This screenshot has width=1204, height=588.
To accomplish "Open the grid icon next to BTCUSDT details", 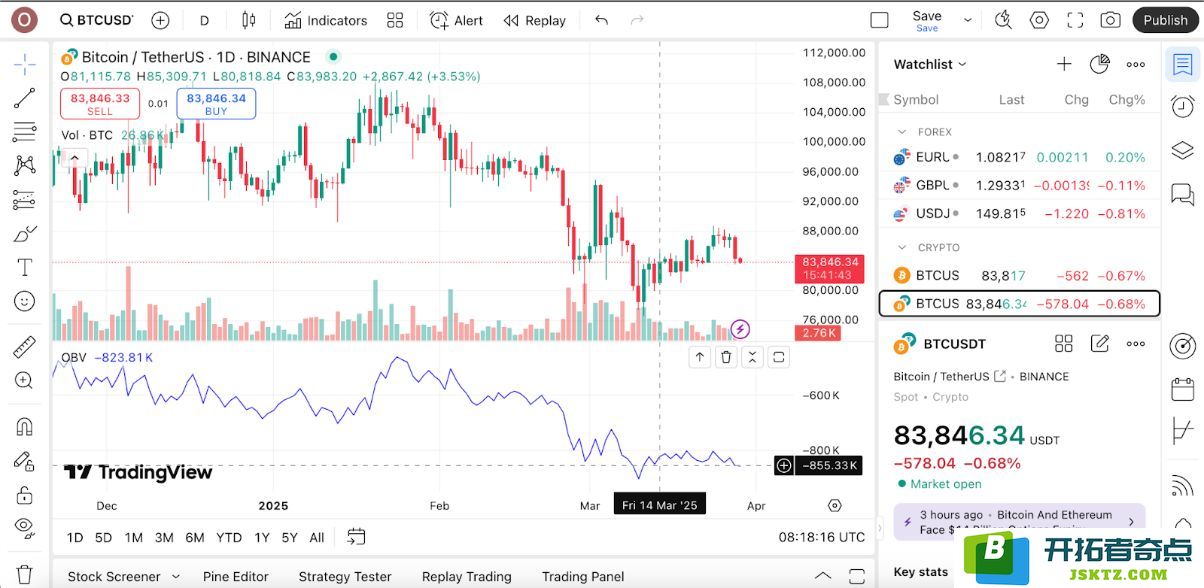I will (x=1064, y=344).
